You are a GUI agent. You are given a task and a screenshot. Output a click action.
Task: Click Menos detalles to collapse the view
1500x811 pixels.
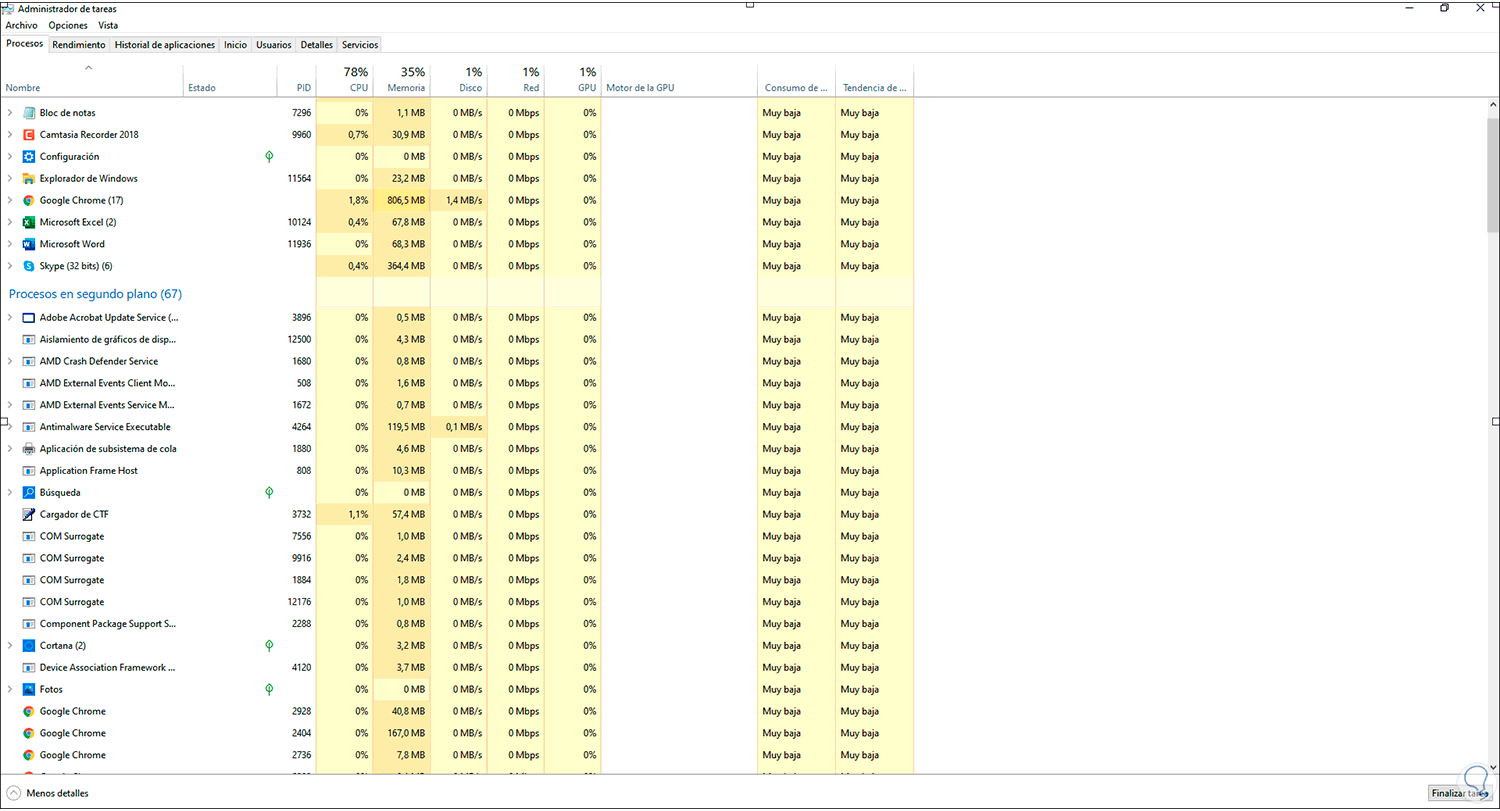pos(48,794)
